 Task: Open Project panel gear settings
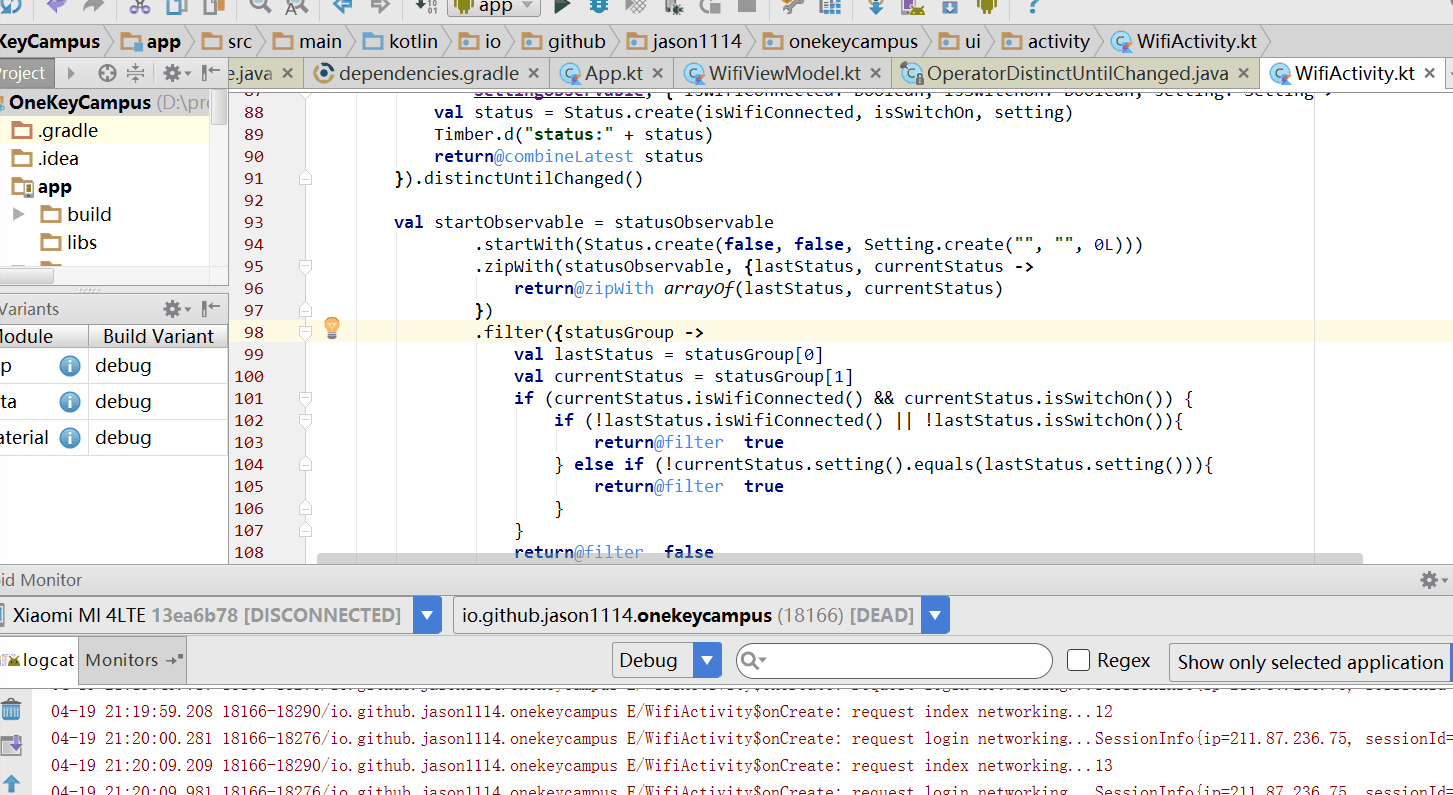coord(174,73)
